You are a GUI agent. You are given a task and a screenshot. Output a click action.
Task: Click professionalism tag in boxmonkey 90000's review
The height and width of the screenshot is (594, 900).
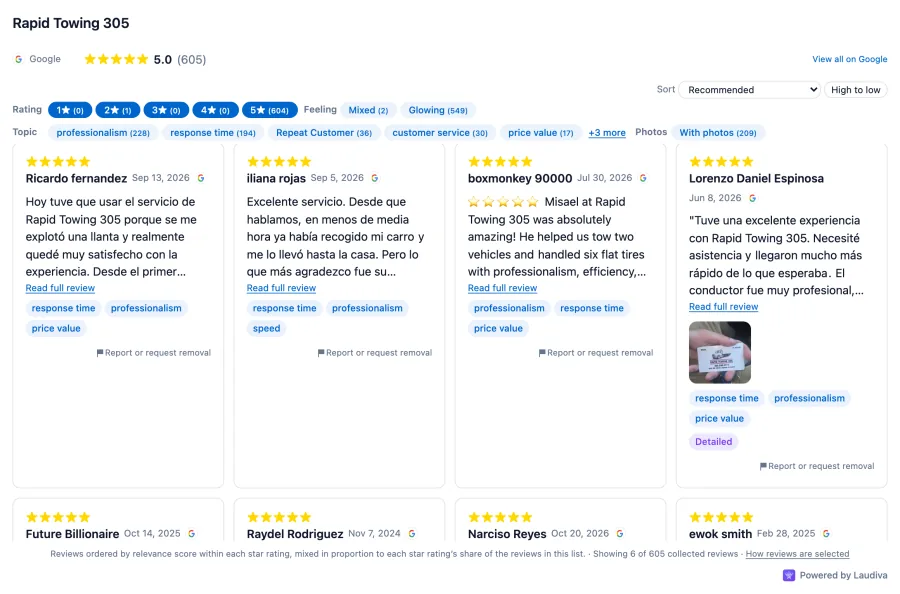point(509,308)
